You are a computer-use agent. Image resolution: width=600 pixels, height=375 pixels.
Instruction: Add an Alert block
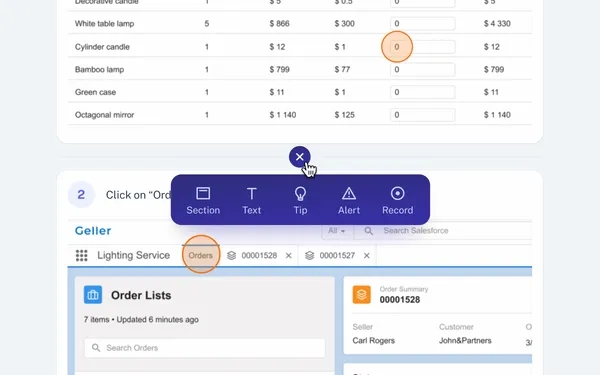pos(349,201)
